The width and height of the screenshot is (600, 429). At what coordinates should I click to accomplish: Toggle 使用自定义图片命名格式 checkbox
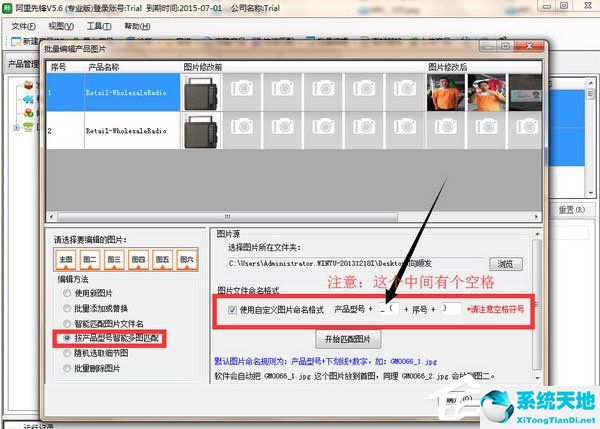[x=232, y=310]
